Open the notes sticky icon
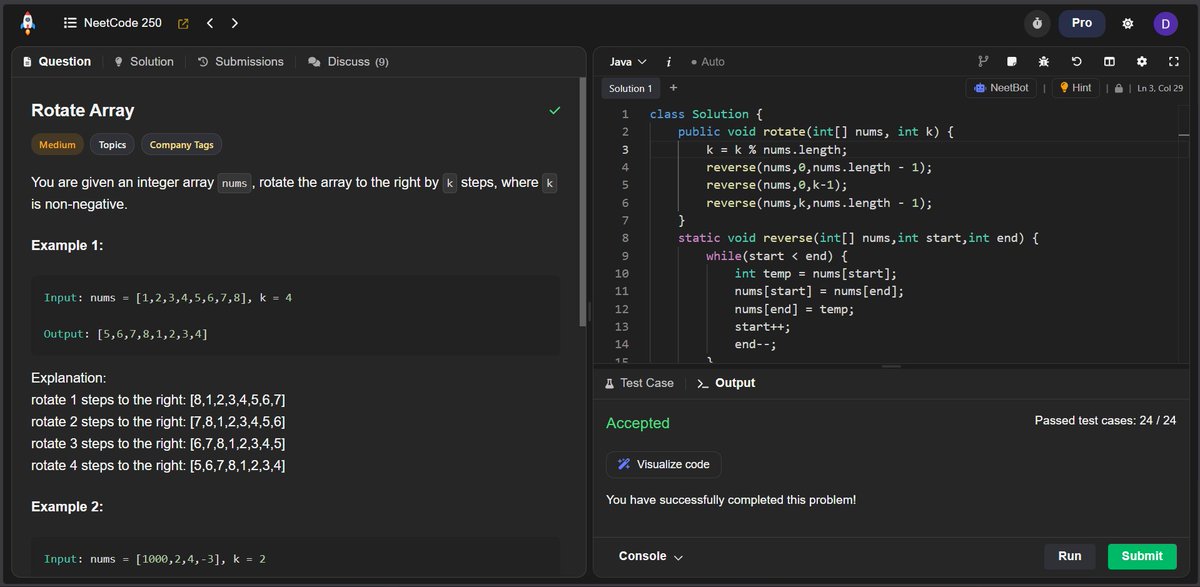Screen dimensions: 1200x587 [1012, 62]
